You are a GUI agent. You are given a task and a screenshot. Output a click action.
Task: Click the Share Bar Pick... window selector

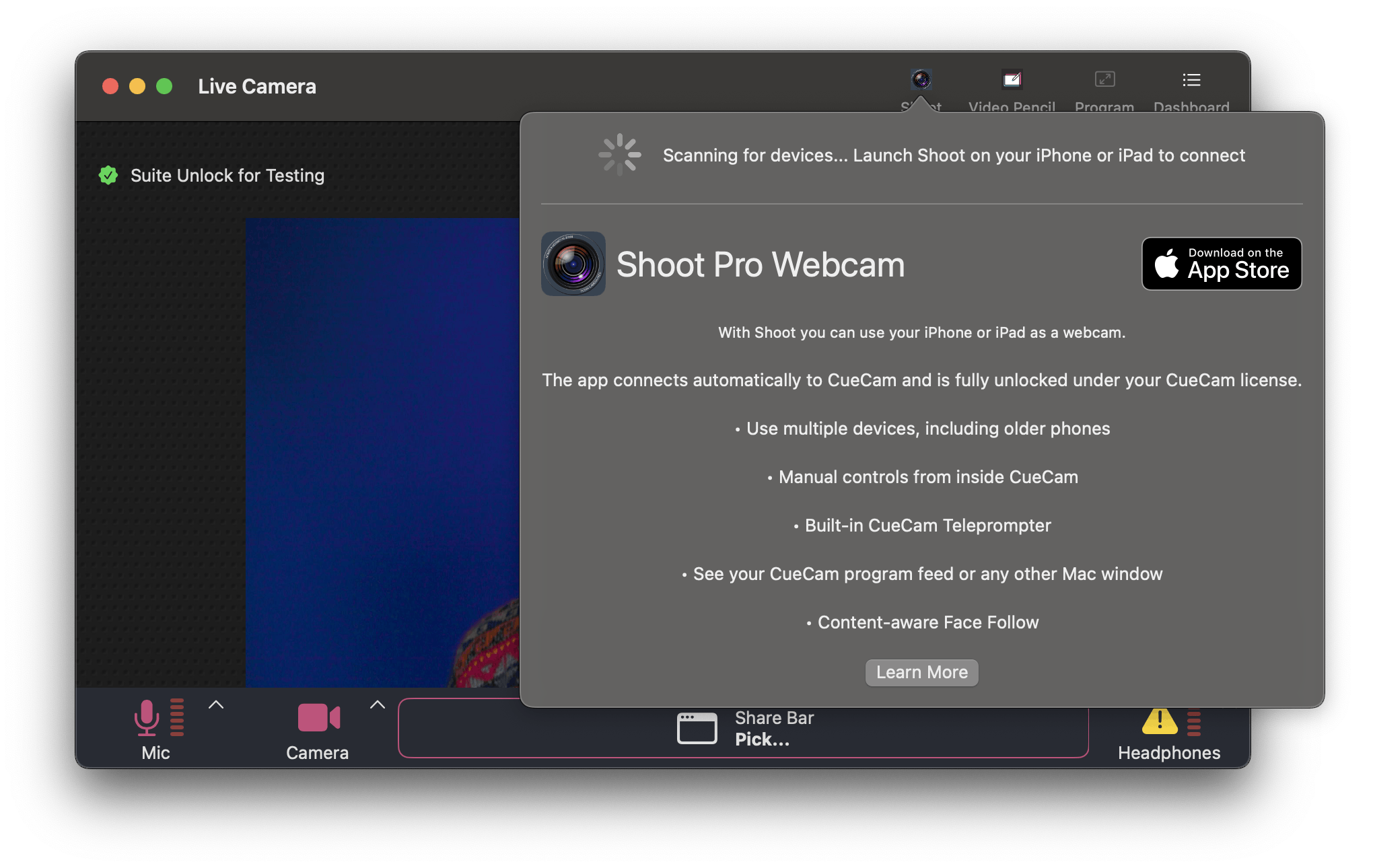pos(743,728)
